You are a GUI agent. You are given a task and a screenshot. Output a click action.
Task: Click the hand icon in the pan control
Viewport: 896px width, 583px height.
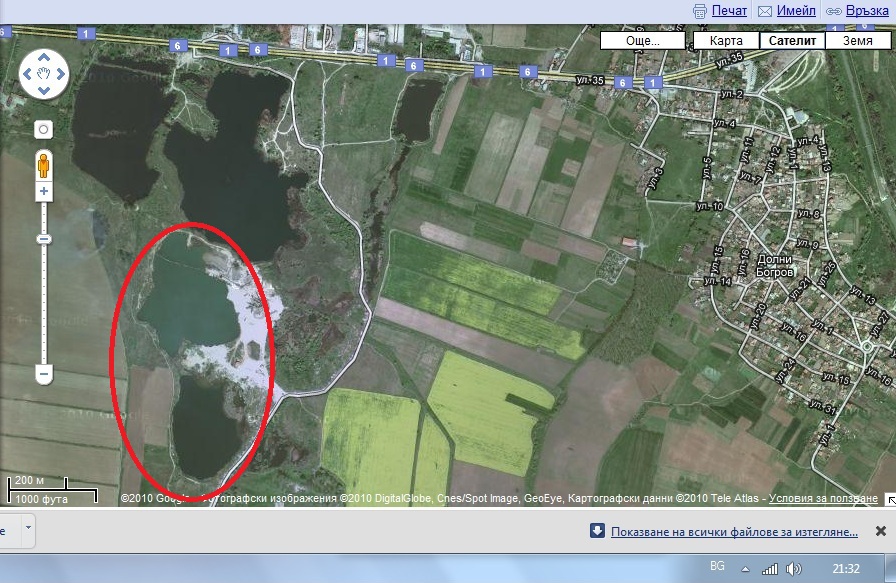pyautogui.click(x=44, y=74)
